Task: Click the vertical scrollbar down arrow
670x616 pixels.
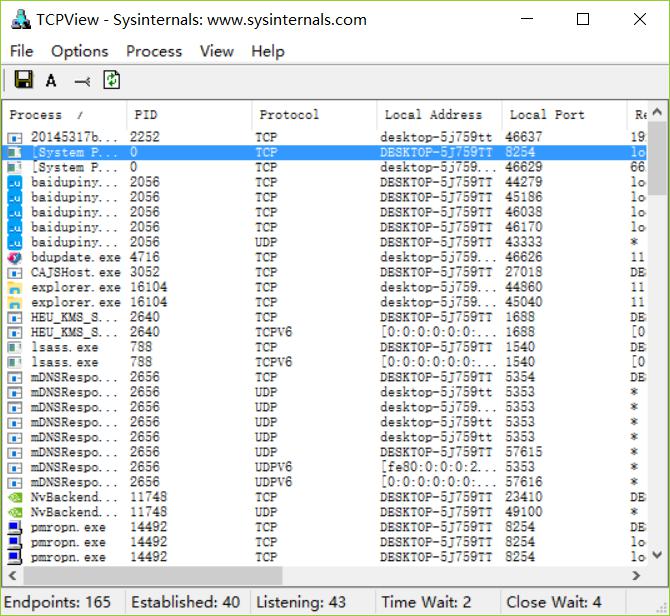Action: tap(657, 555)
